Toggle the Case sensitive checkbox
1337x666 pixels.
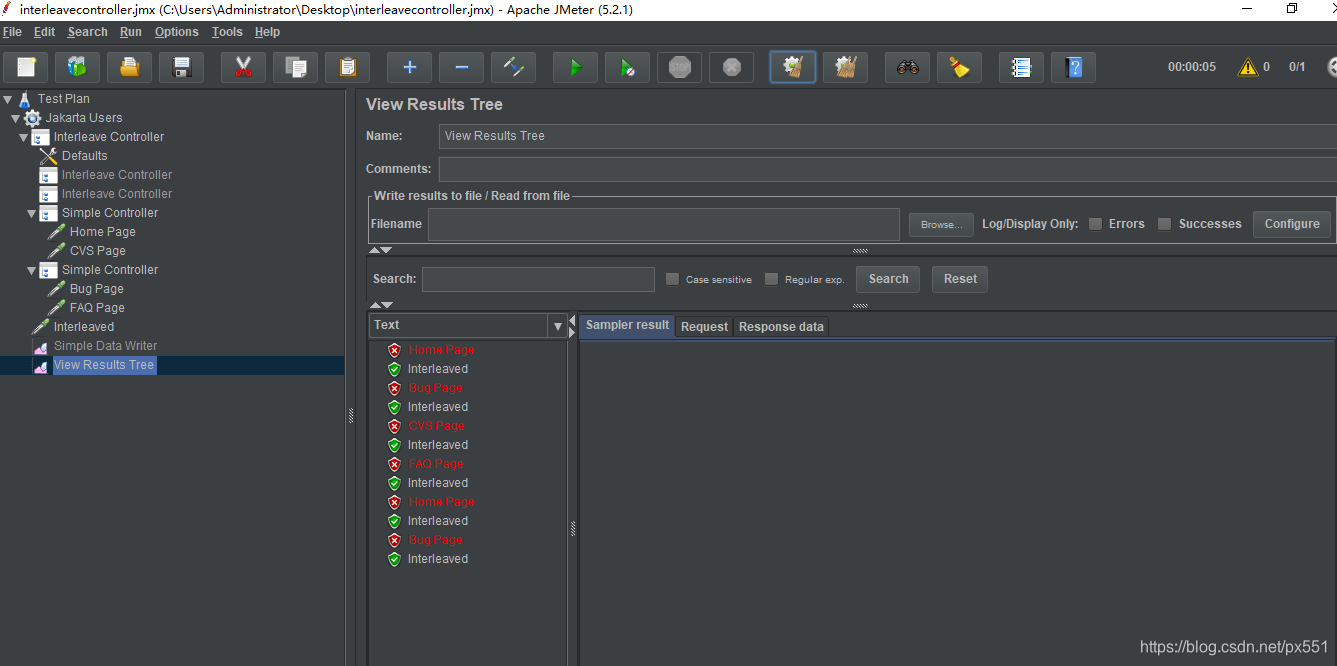[672, 279]
